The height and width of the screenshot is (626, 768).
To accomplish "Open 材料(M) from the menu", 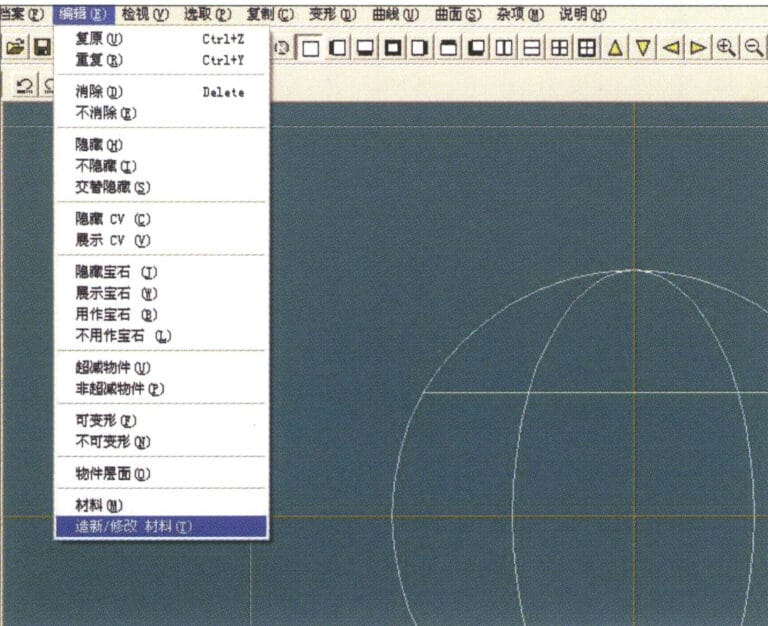I will pyautogui.click(x=161, y=505).
